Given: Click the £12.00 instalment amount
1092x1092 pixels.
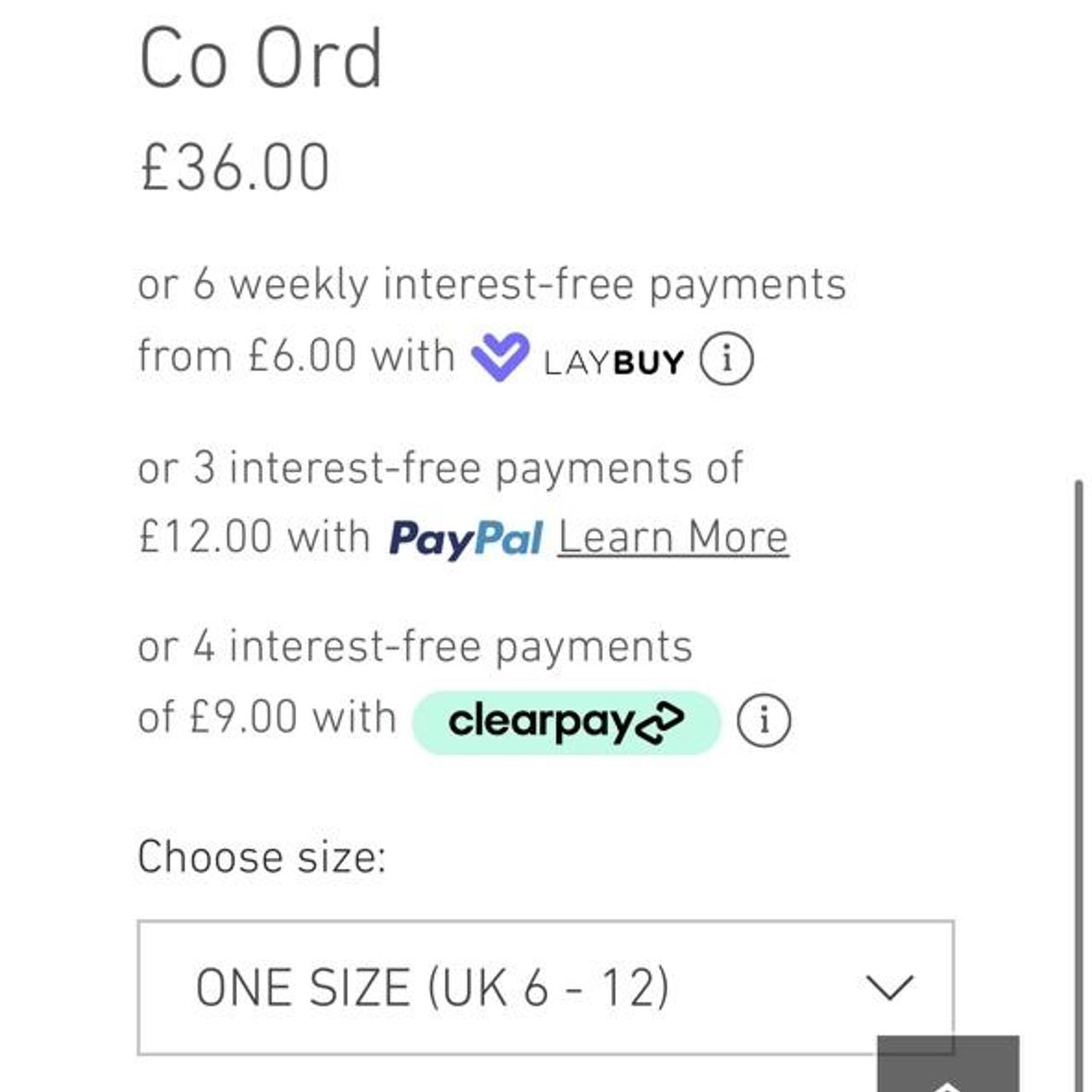Looking at the screenshot, I should pyautogui.click(x=205, y=538).
